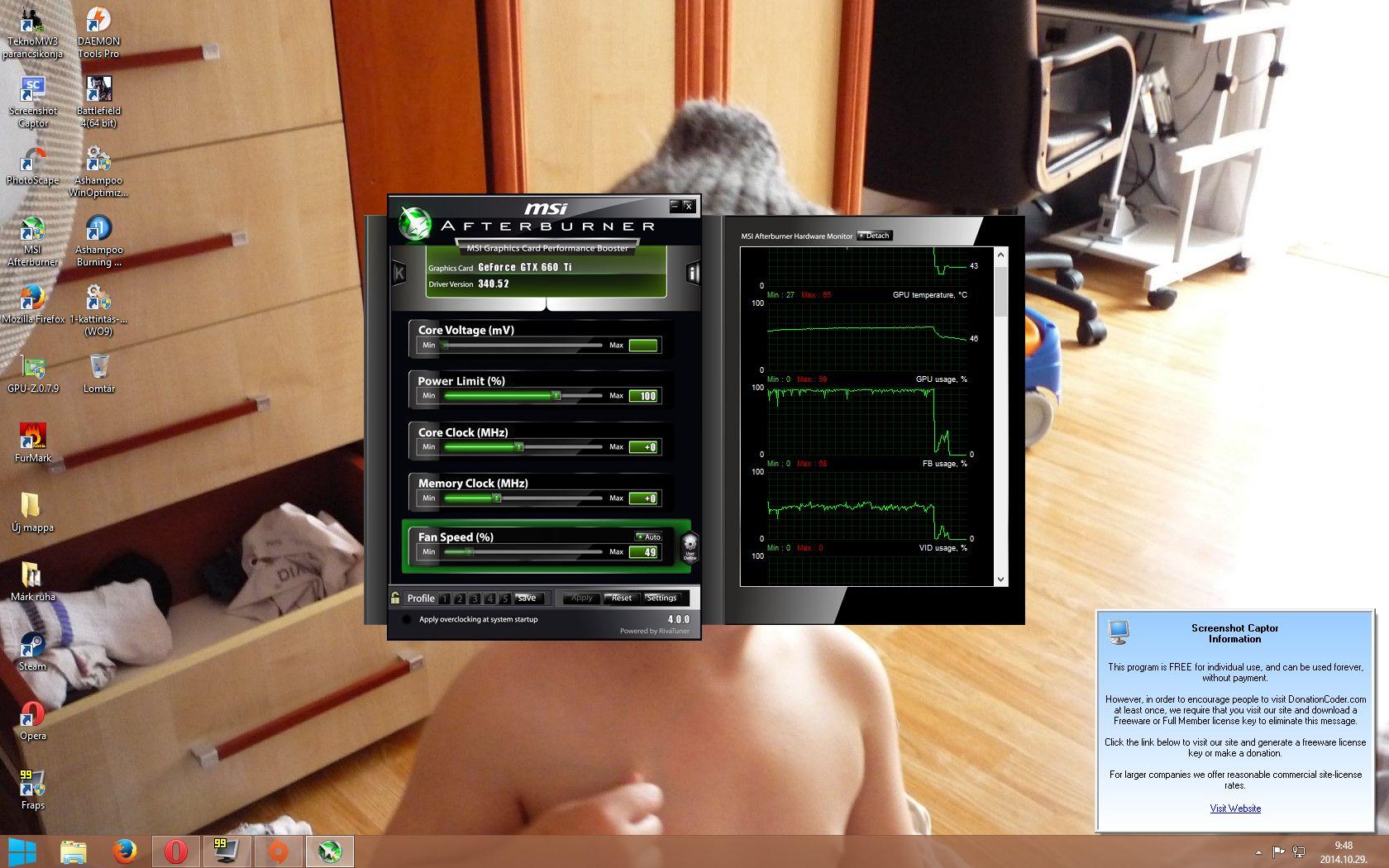Open Ashampoo Burning desktop shortcut

tap(98, 241)
